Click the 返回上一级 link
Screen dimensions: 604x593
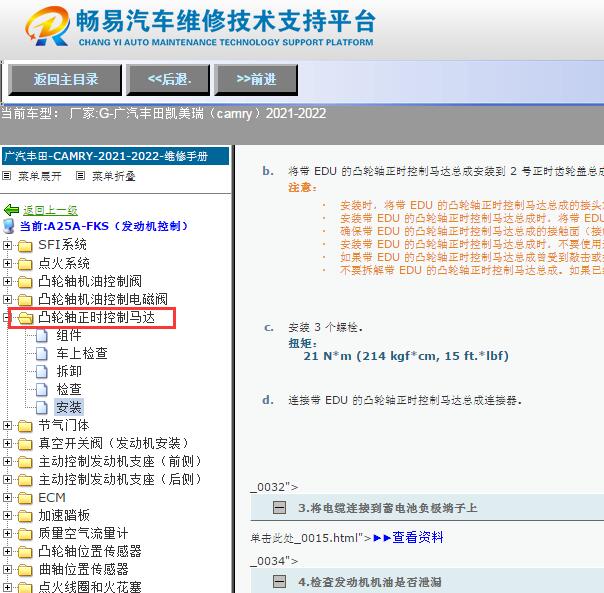pyautogui.click(x=50, y=210)
